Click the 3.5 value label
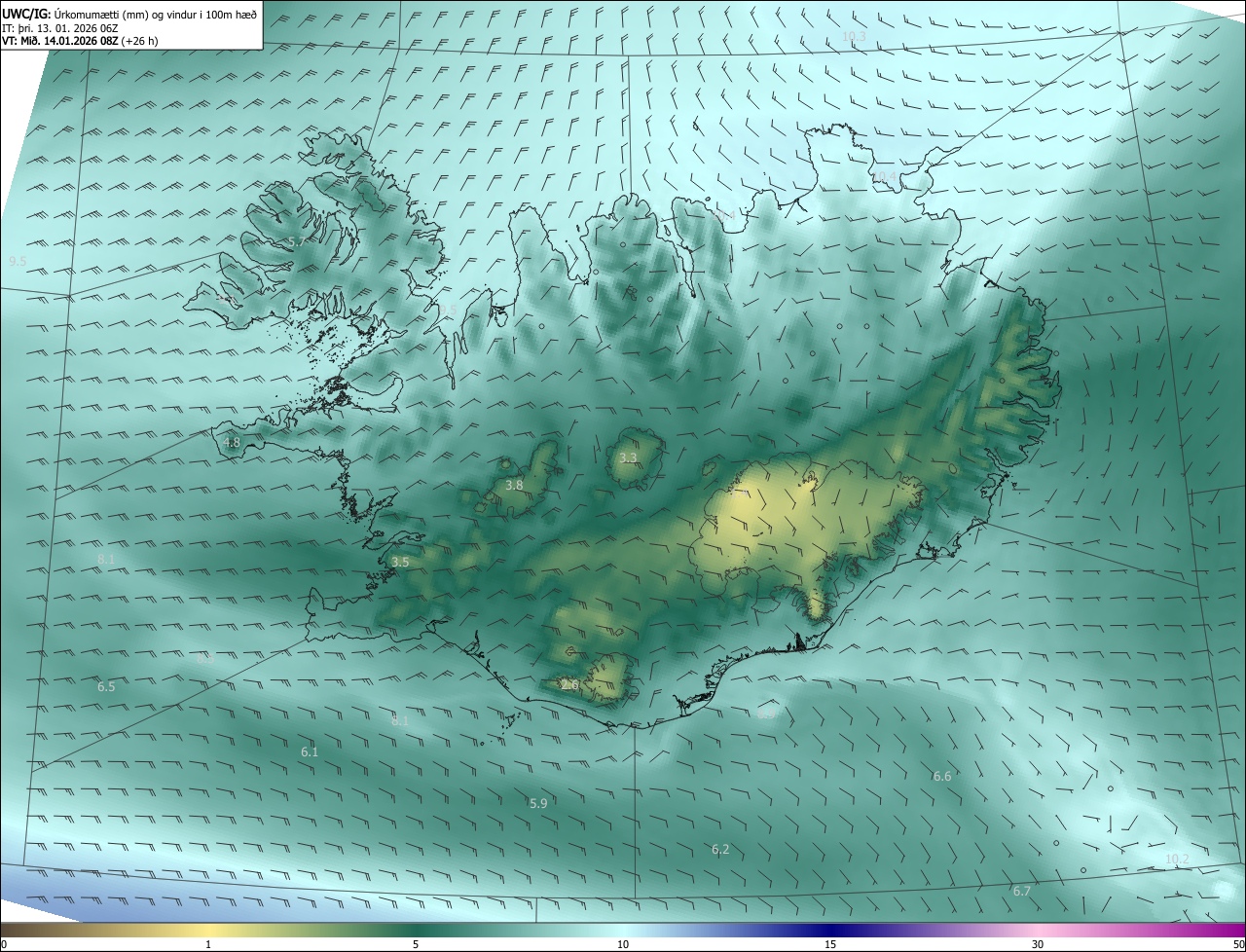This screenshot has height=952, width=1246. click(x=400, y=562)
